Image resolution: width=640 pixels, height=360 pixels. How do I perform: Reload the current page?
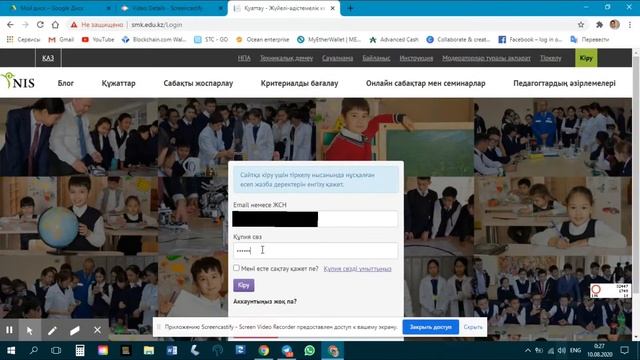[x=40, y=24]
